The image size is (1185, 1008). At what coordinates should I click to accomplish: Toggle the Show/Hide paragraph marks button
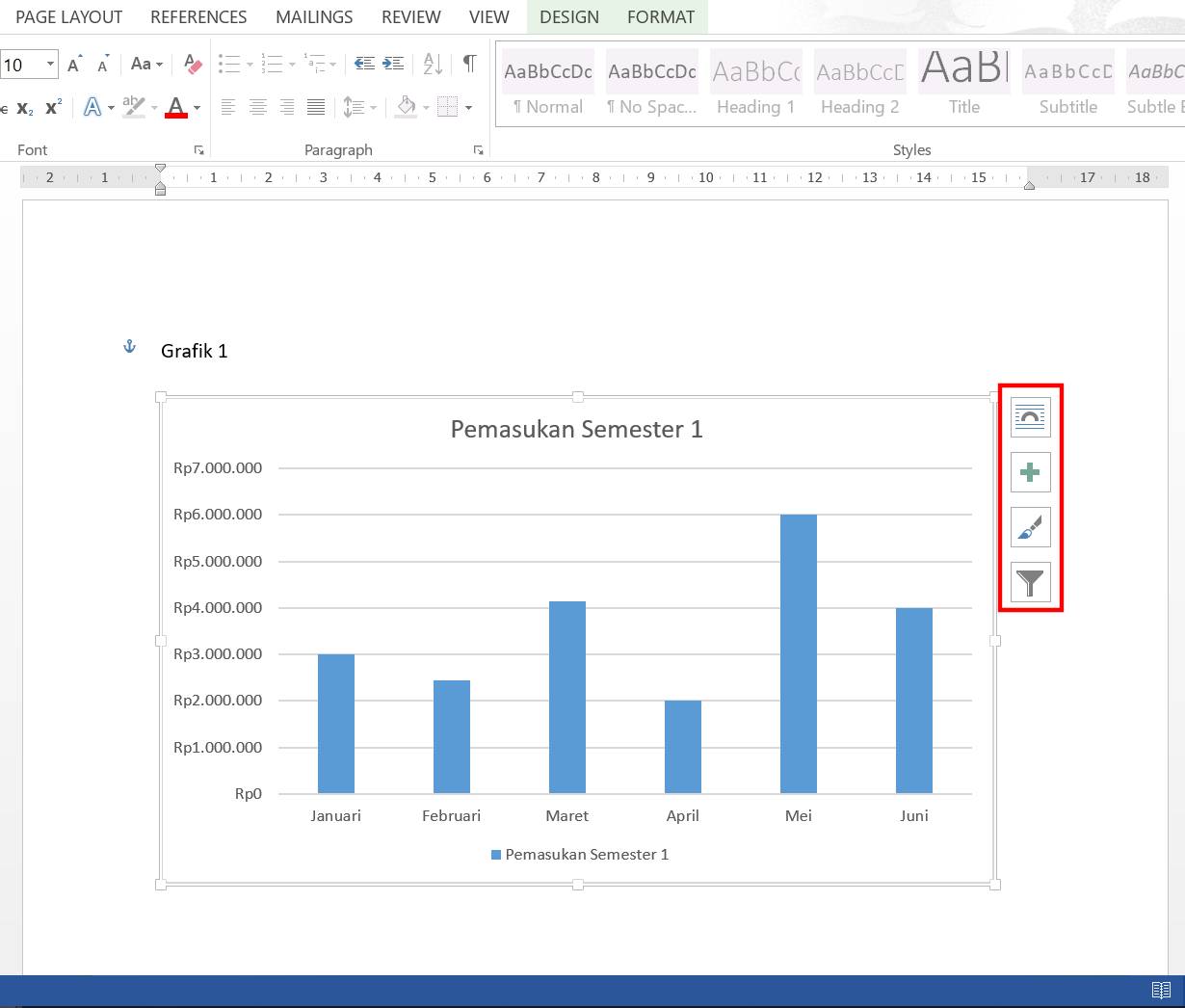click(x=469, y=65)
